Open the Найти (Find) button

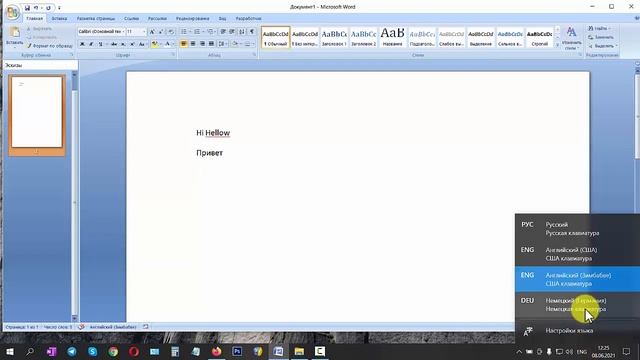coord(599,28)
